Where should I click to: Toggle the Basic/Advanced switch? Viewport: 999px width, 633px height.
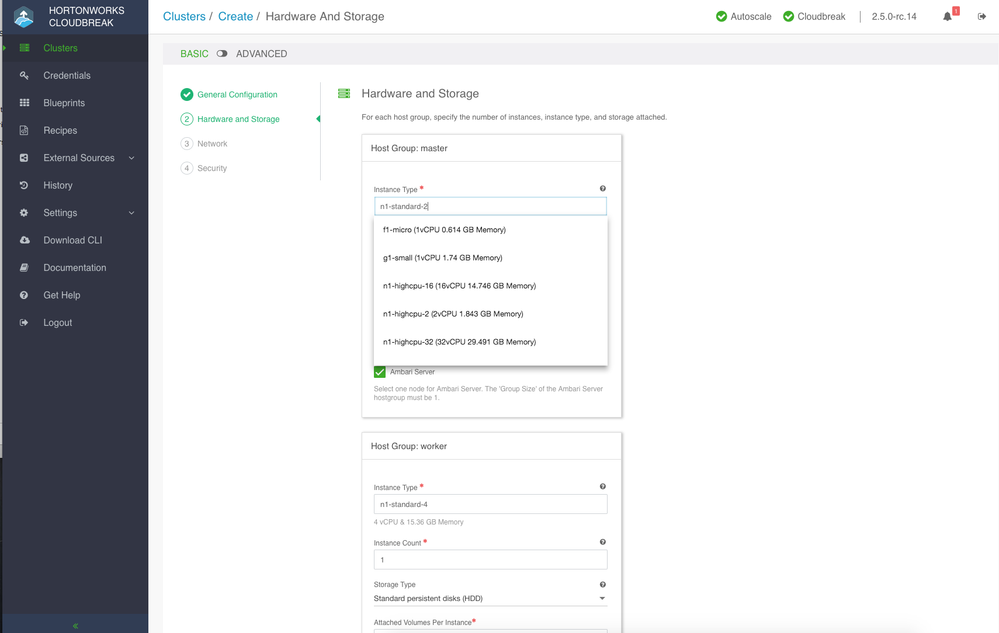(x=222, y=54)
